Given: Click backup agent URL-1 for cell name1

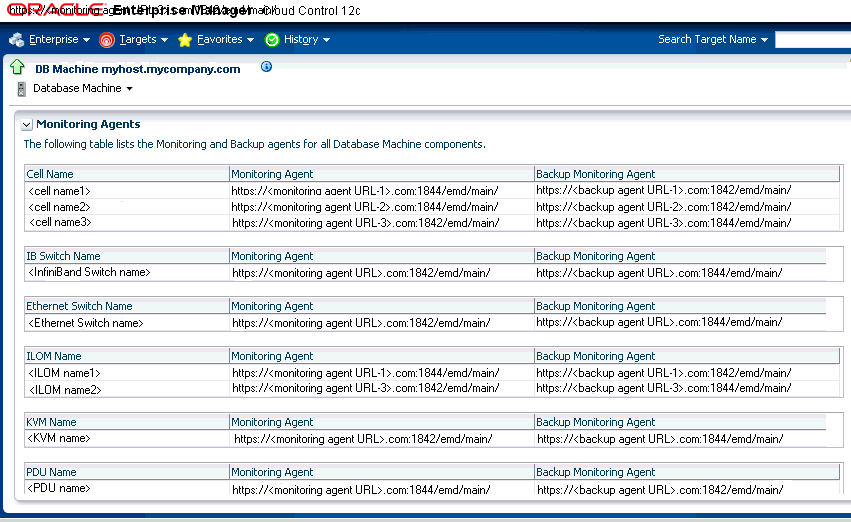Looking at the screenshot, I should (x=664, y=190).
